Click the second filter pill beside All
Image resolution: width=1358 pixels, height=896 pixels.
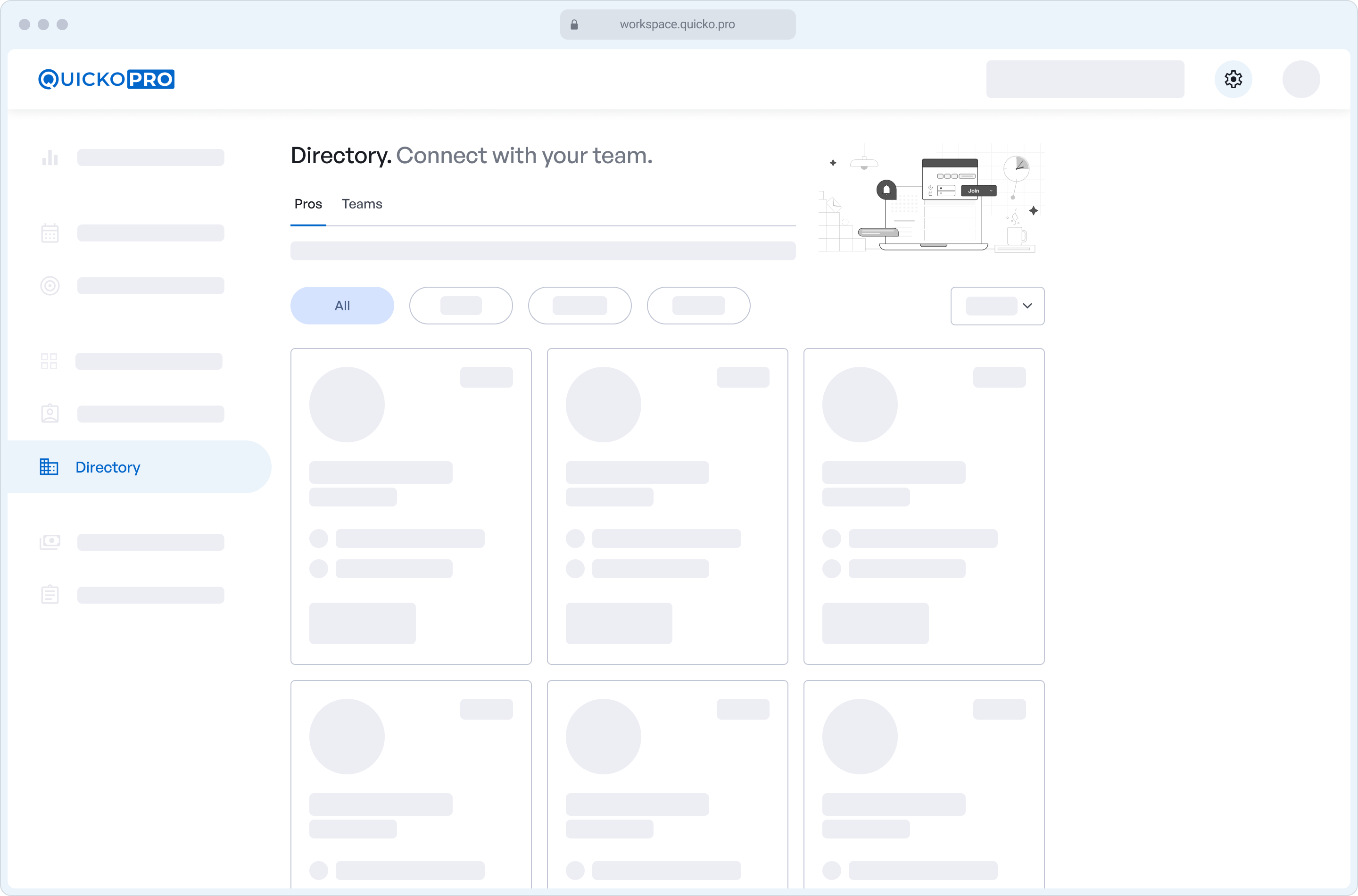(461, 306)
